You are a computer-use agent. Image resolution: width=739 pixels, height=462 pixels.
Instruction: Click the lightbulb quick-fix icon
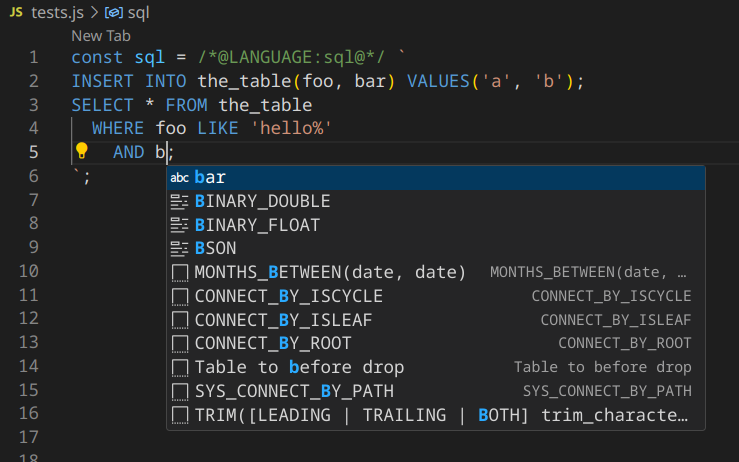(x=82, y=152)
